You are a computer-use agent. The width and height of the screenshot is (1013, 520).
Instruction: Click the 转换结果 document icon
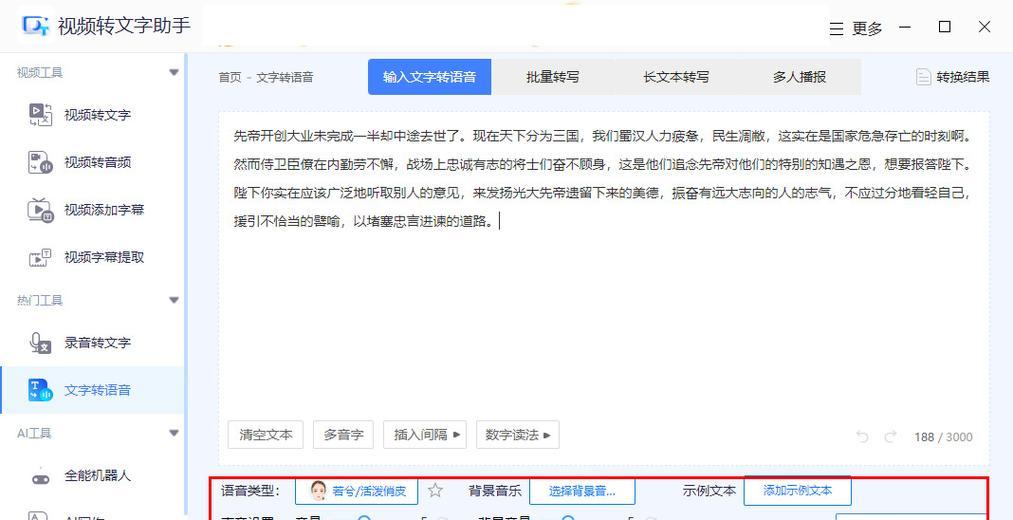(x=923, y=77)
